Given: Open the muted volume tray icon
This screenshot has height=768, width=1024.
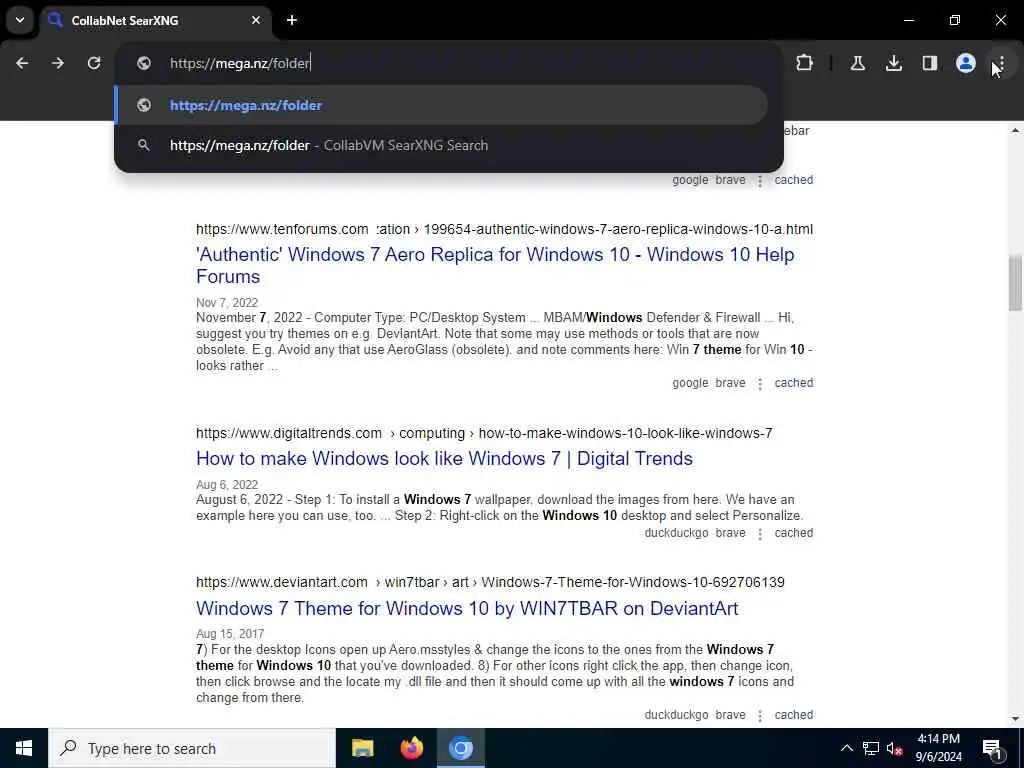Looking at the screenshot, I should [x=895, y=748].
